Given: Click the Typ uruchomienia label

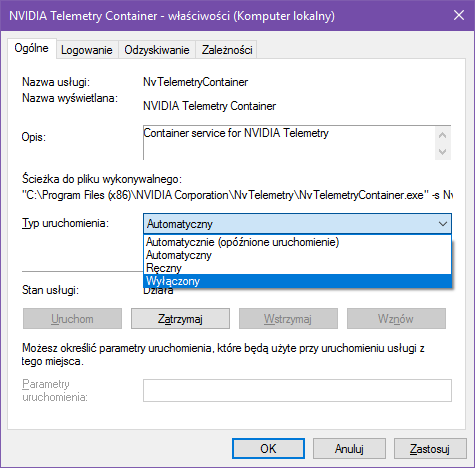Looking at the screenshot, I should (65, 223).
